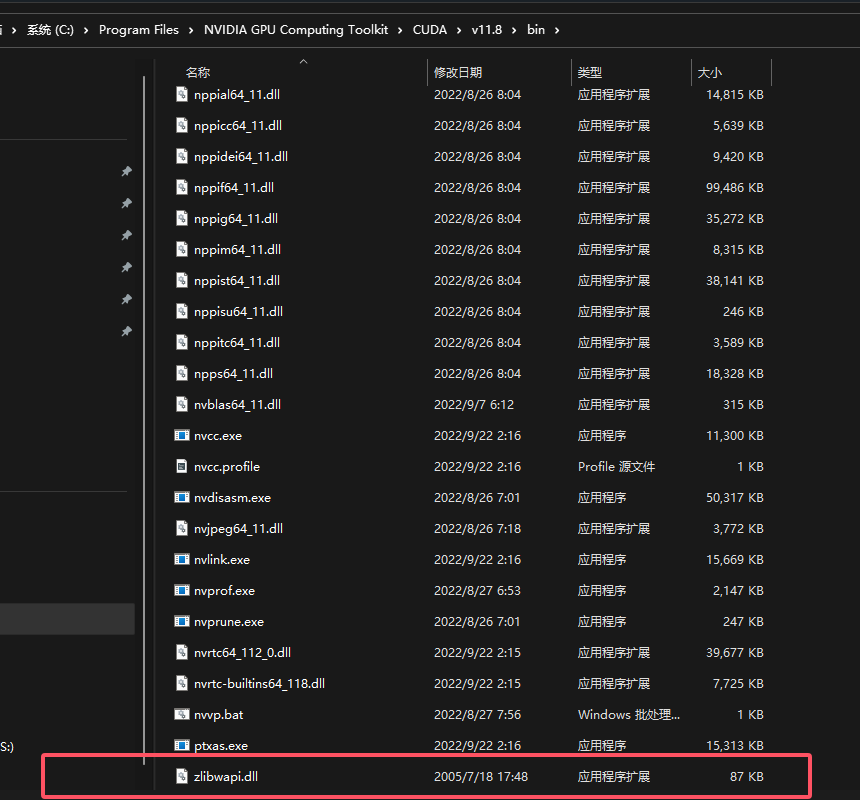Select the zlibwapi.dll file name
This screenshot has width=860, height=800.
click(226, 776)
